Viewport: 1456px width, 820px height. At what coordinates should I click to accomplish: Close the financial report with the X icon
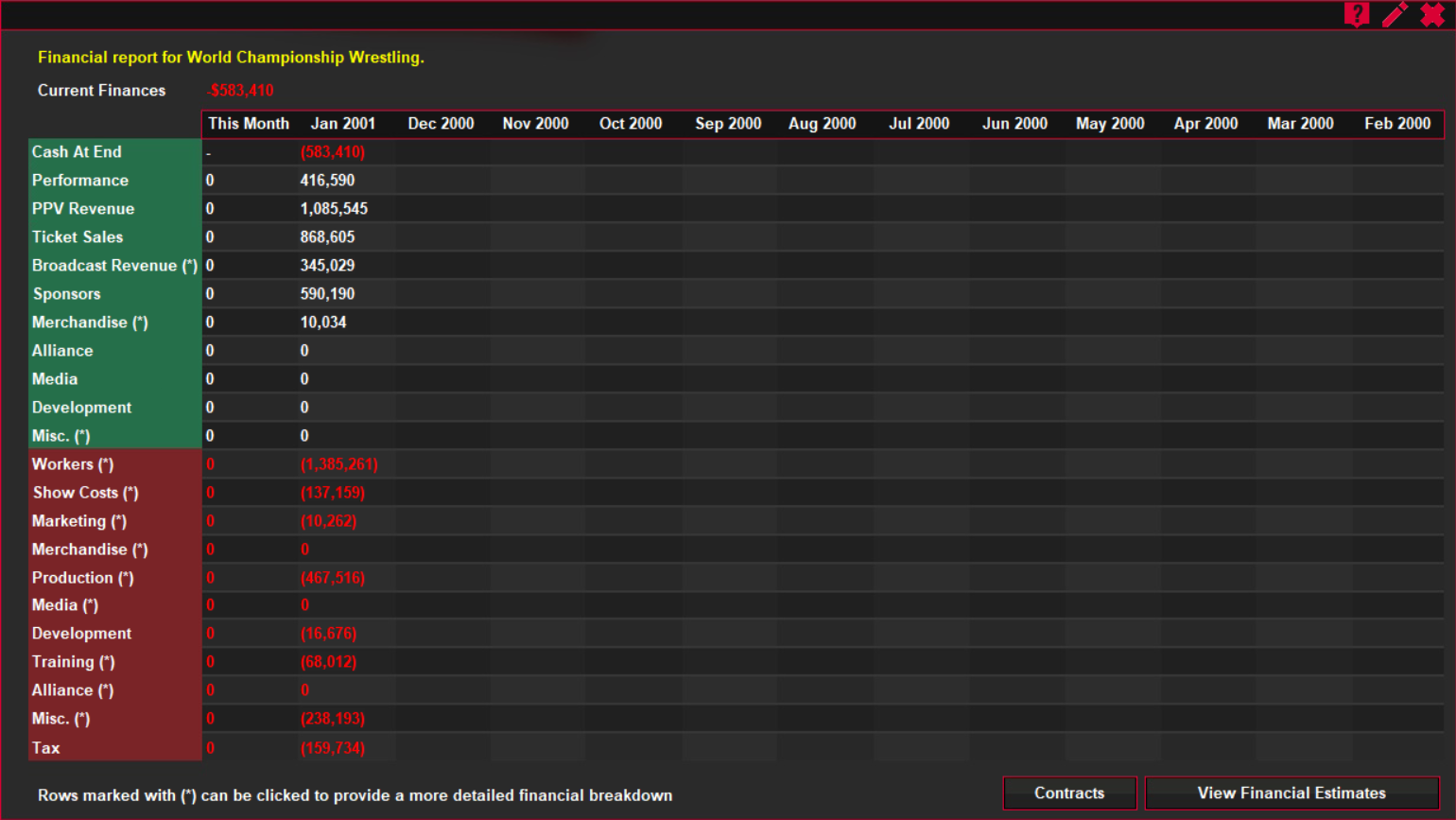pyautogui.click(x=1433, y=14)
